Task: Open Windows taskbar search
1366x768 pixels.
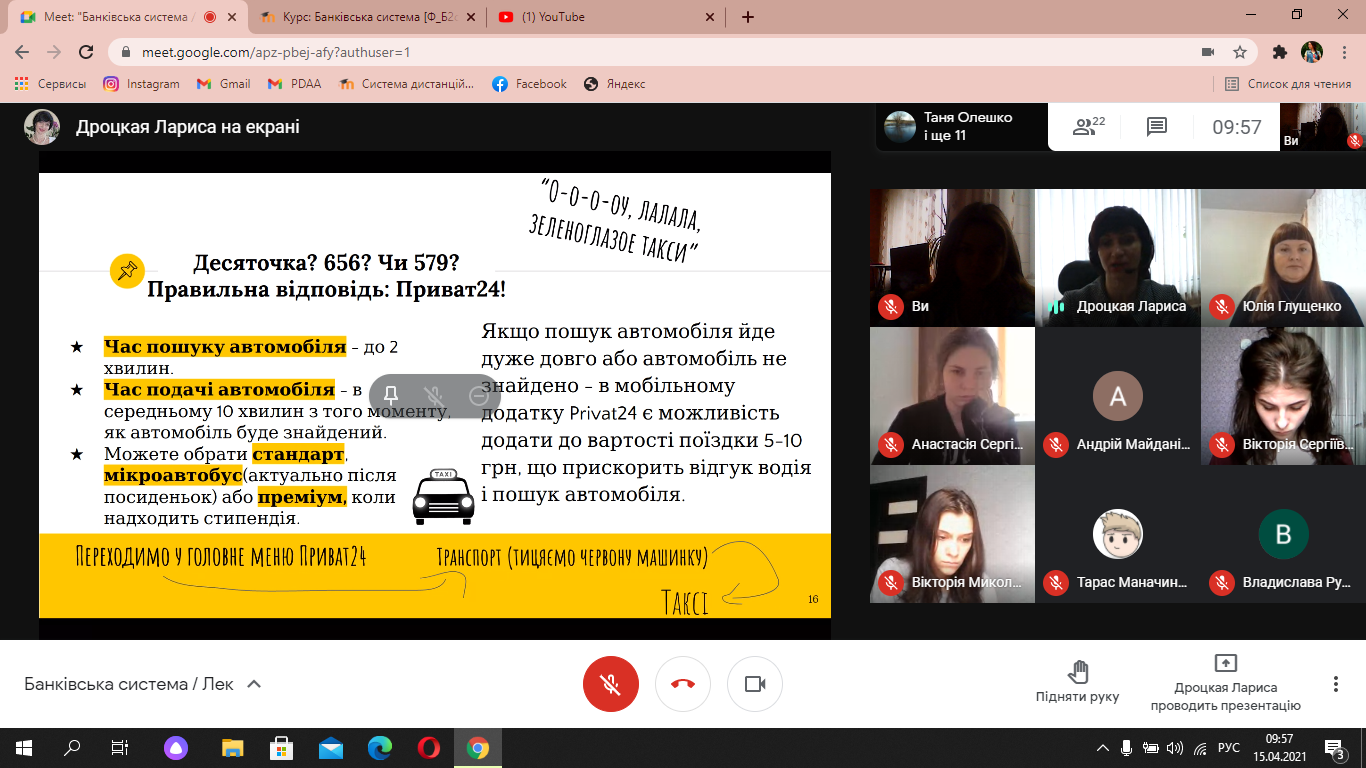Action: (x=72, y=747)
